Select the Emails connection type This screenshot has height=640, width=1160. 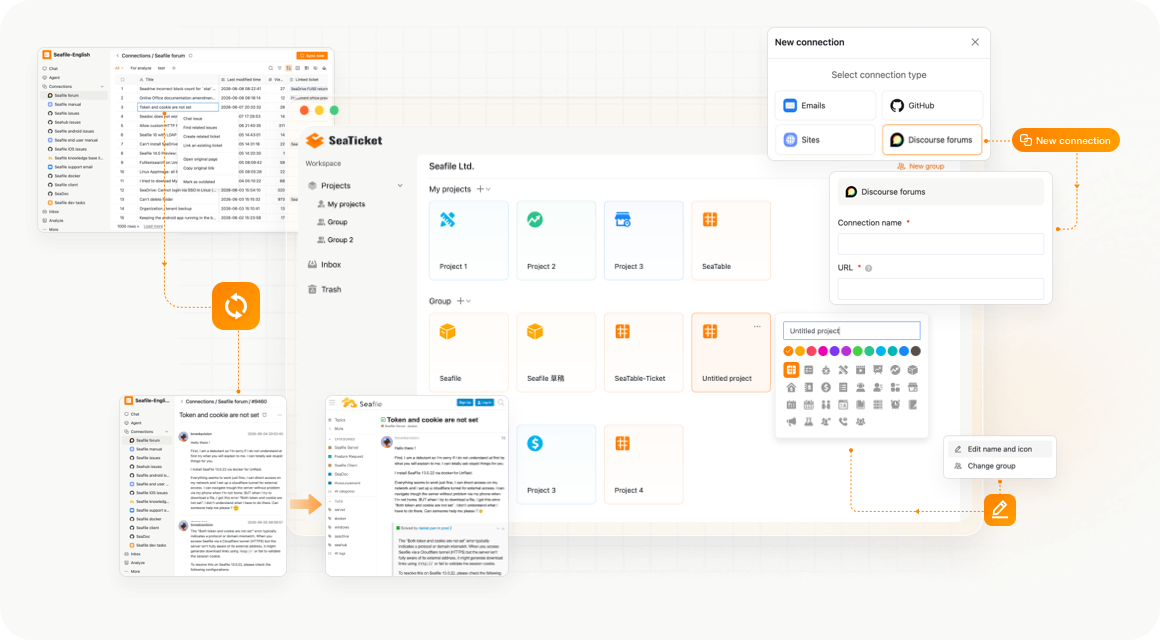point(826,105)
